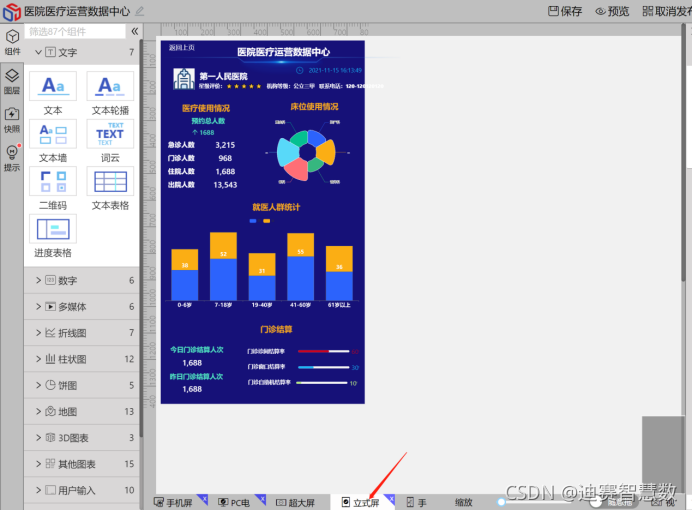Screen dimensions: 693x511
Task: Click the 住院人数 value 1,688
Action: tap(225, 172)
